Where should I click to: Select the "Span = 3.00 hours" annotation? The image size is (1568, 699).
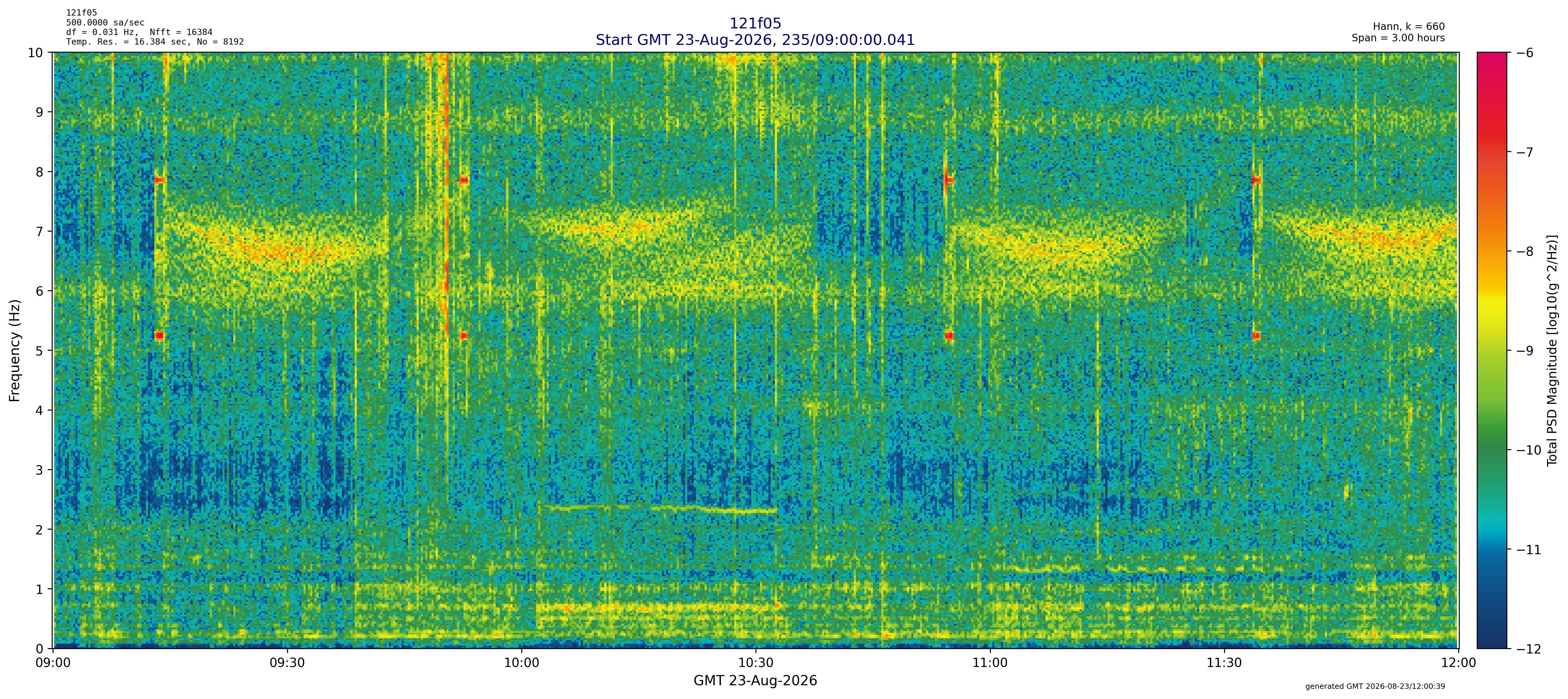(1398, 38)
